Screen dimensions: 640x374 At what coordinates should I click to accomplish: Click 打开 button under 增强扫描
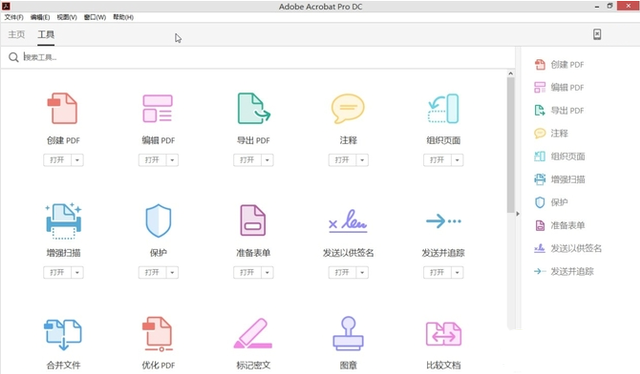click(57, 272)
